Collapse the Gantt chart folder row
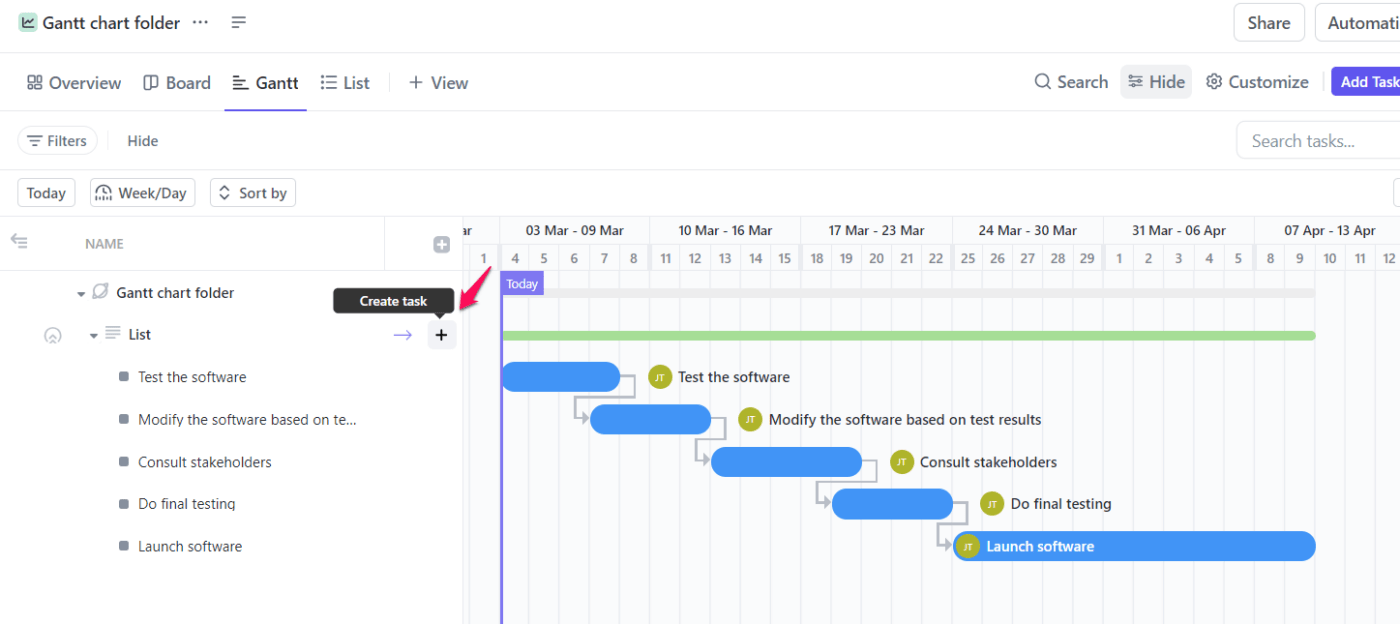 click(x=82, y=294)
